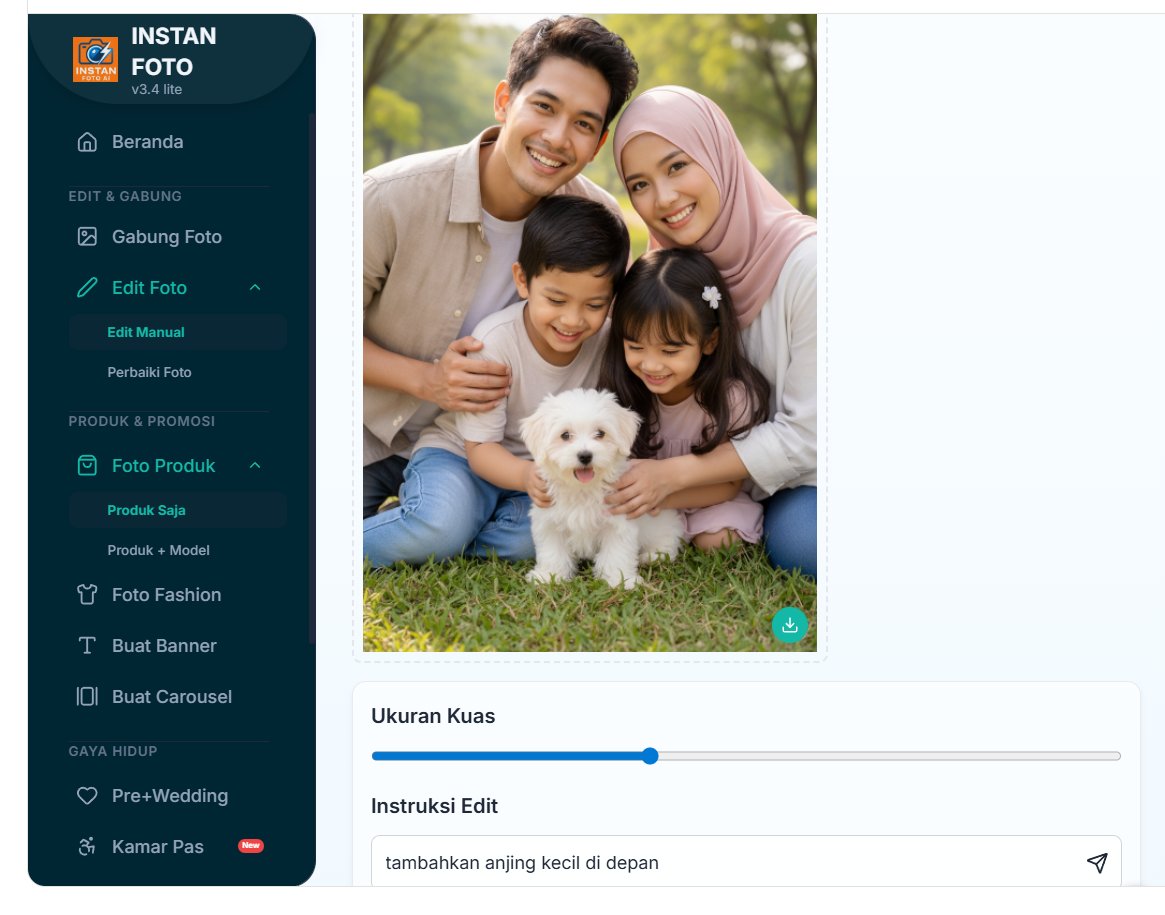Click the Buat Banner text icon
The image size is (1165, 915).
pos(87,646)
